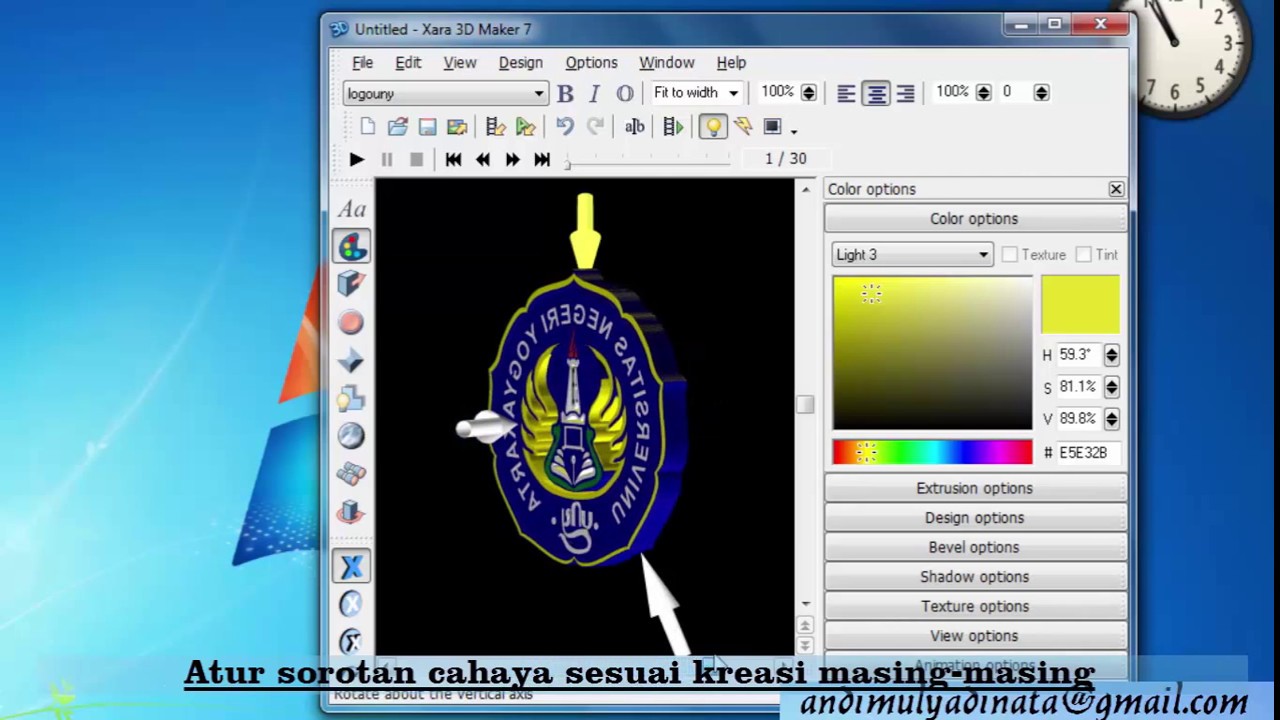Open the Help menu

tap(731, 62)
